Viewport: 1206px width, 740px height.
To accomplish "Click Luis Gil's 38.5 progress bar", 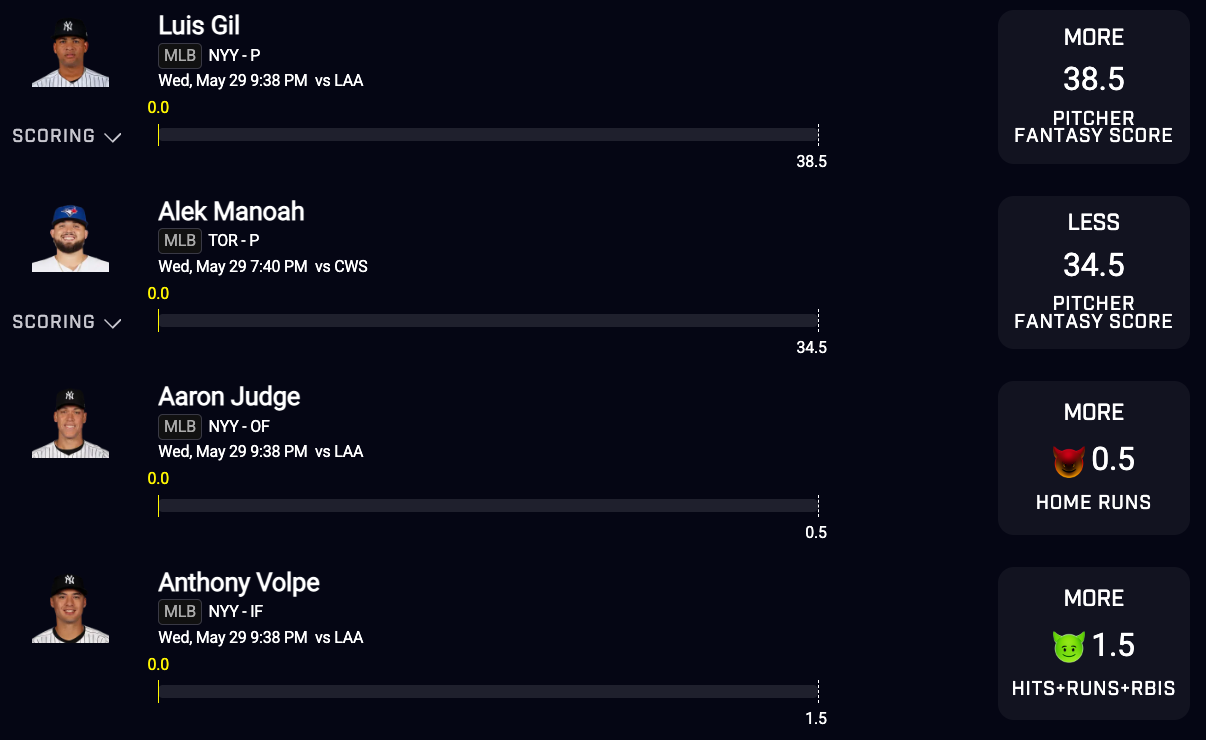I will coord(488,135).
